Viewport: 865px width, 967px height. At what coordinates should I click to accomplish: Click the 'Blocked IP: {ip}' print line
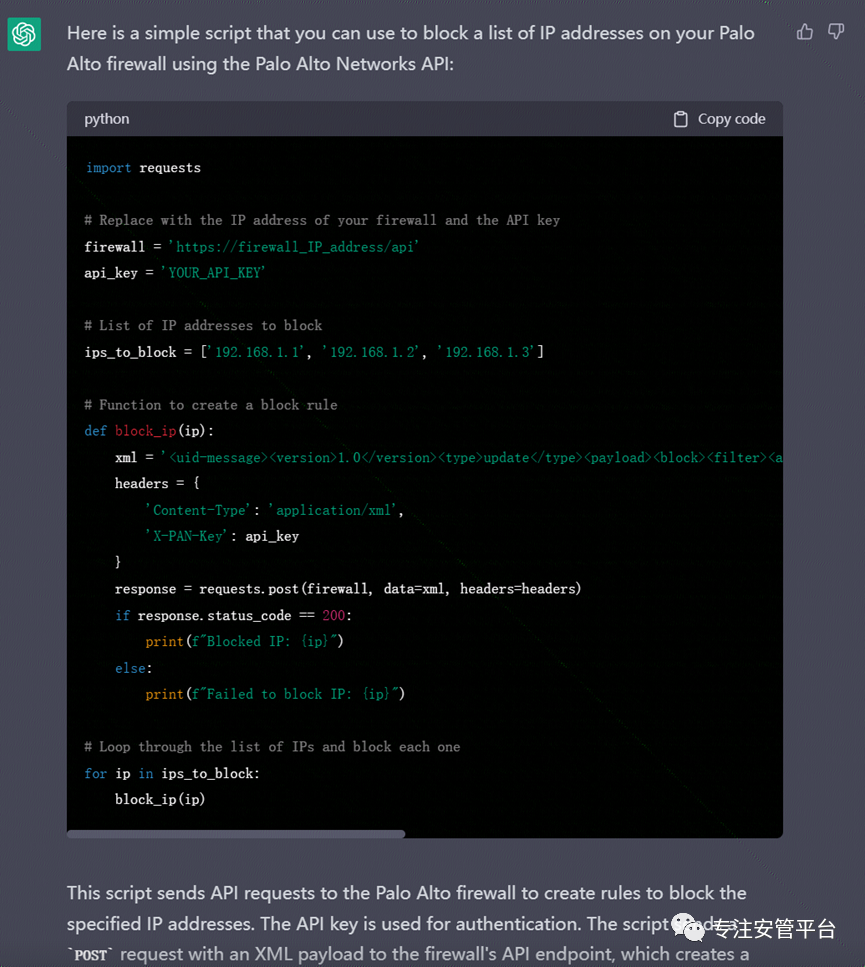(x=244, y=641)
